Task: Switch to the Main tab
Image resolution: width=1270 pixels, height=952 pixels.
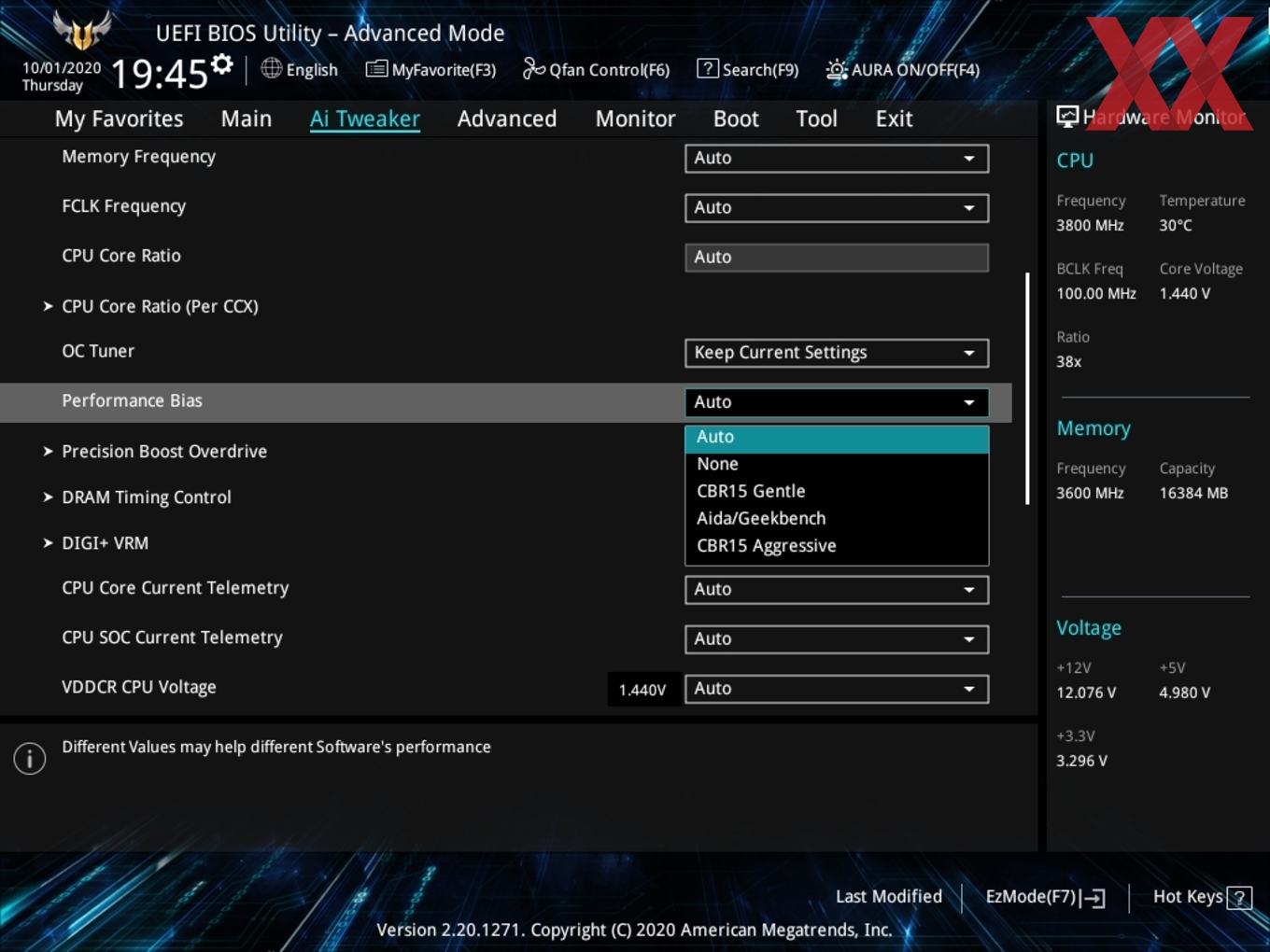Action: pos(247,119)
